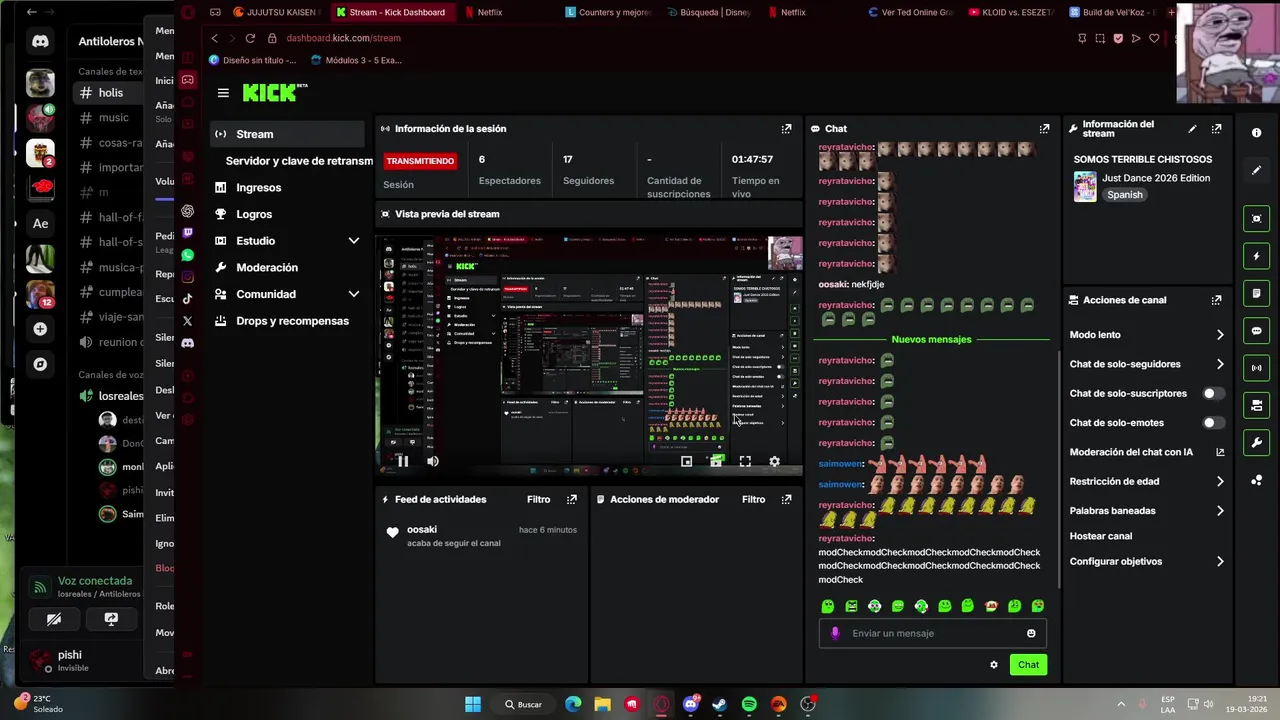
Task: Open Configurar objetivos settings
Action: pos(1147,562)
